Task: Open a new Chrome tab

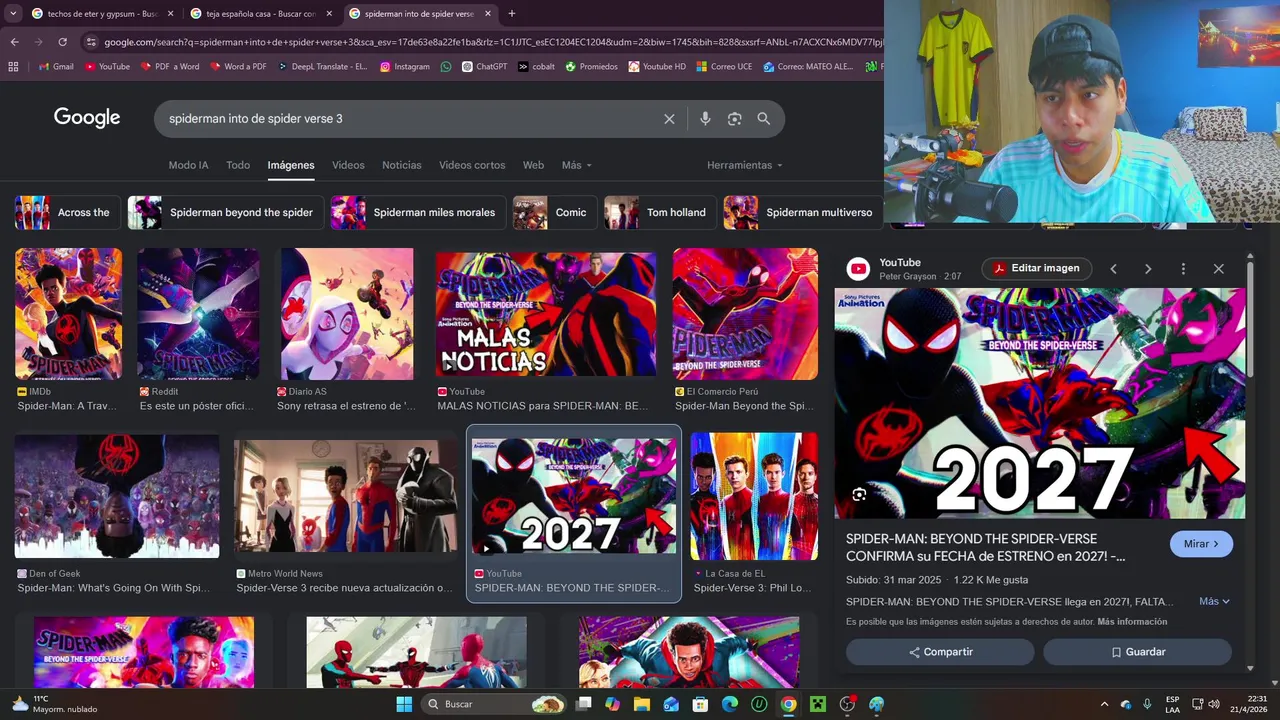Action: 512,14
